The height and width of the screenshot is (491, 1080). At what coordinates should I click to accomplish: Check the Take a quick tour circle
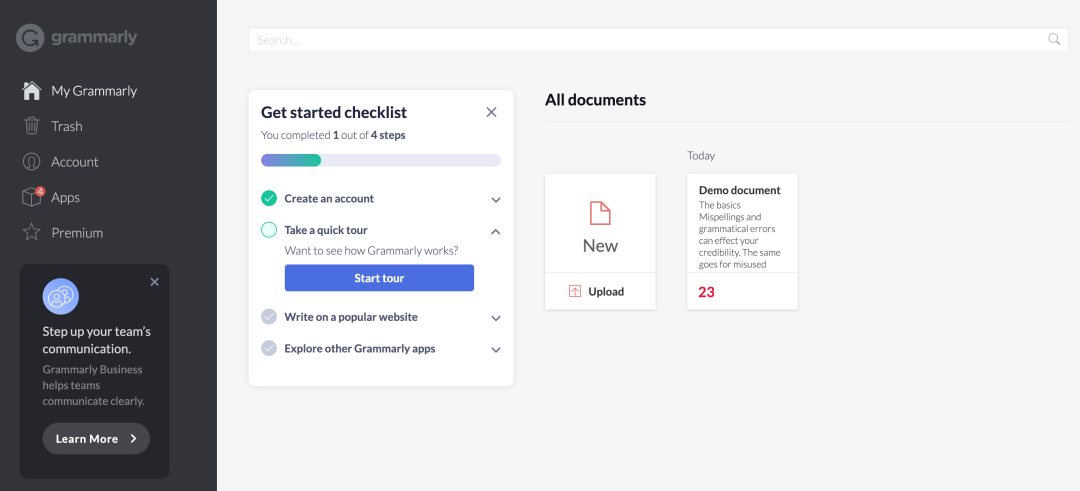coord(269,230)
